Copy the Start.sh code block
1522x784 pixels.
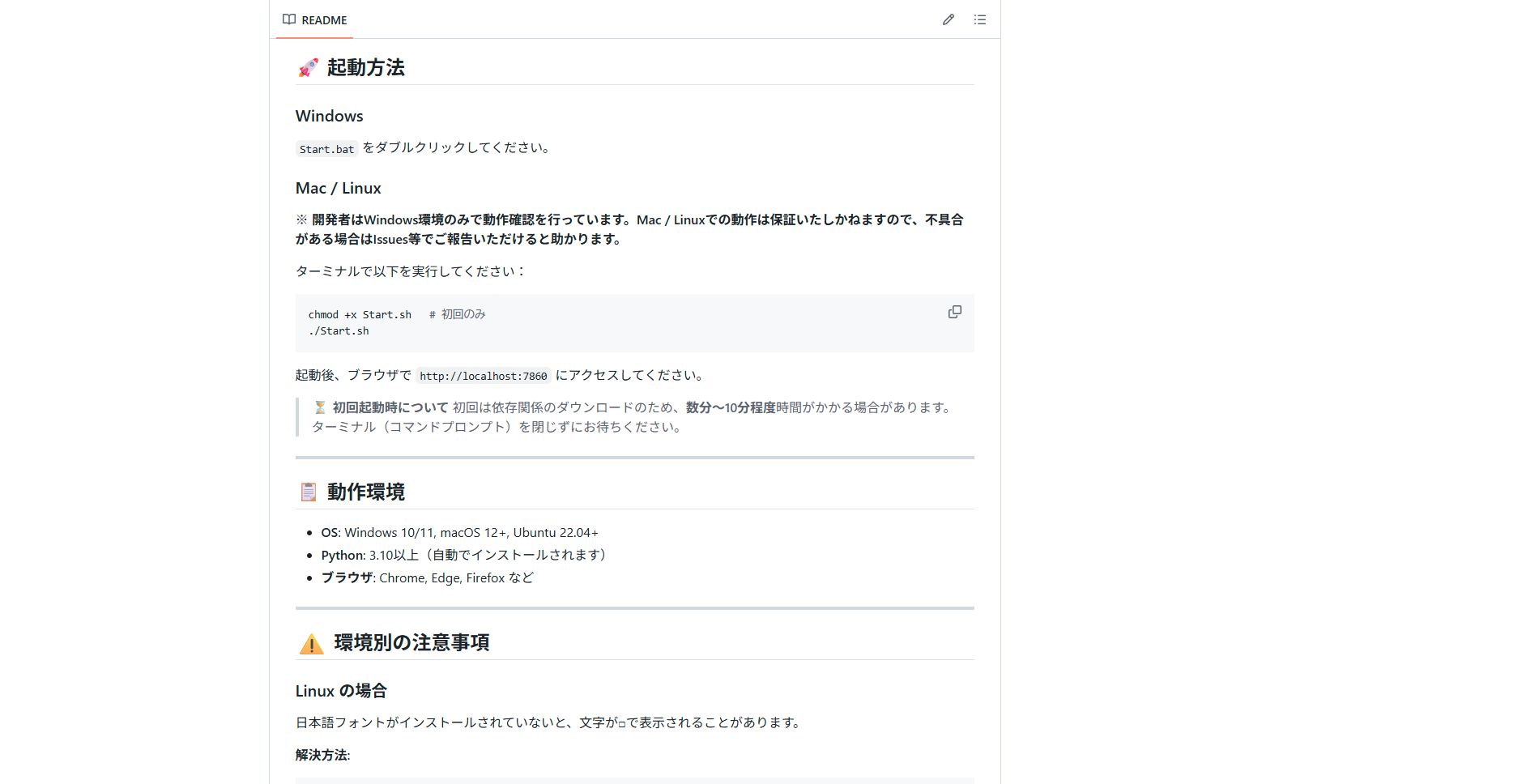pos(954,312)
